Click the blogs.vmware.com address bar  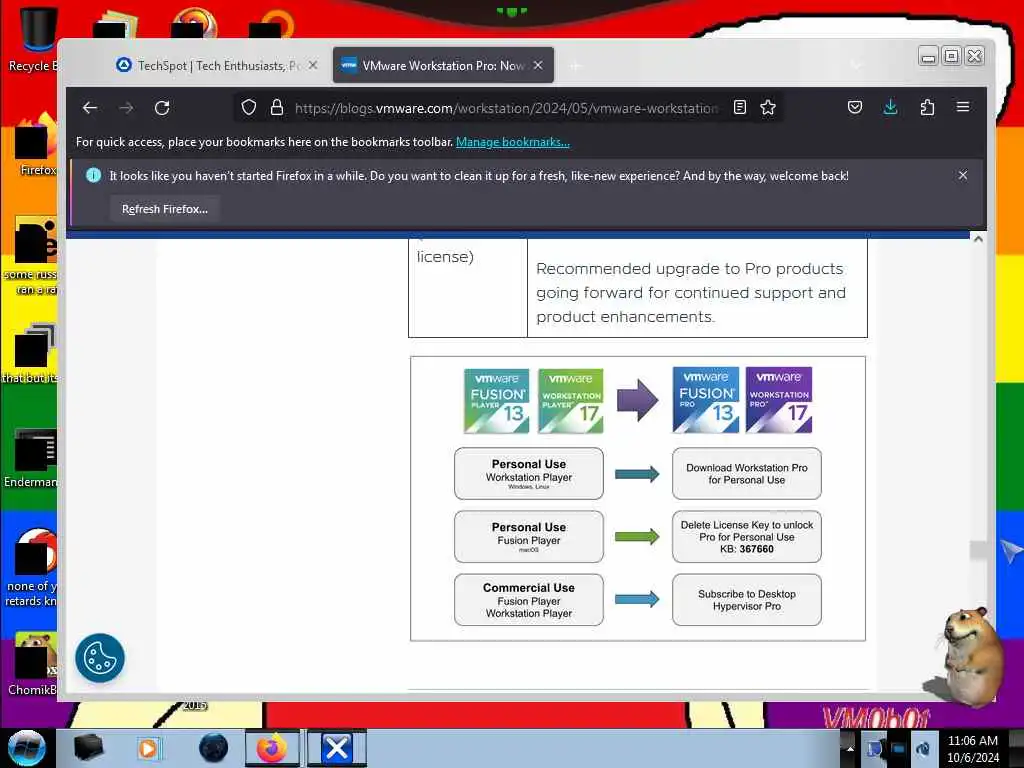[x=506, y=108]
